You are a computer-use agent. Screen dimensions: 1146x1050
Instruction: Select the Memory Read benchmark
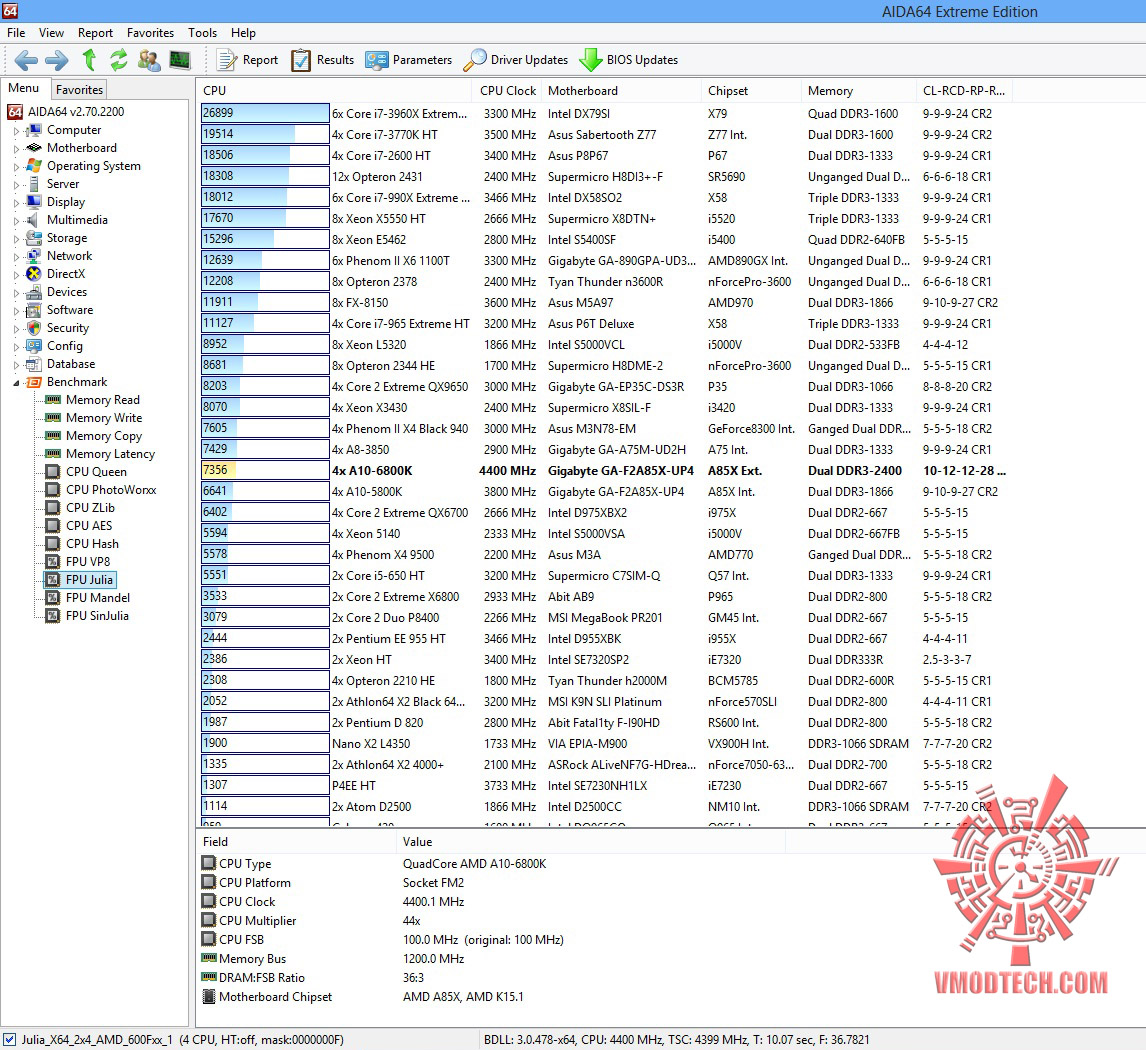click(102, 400)
